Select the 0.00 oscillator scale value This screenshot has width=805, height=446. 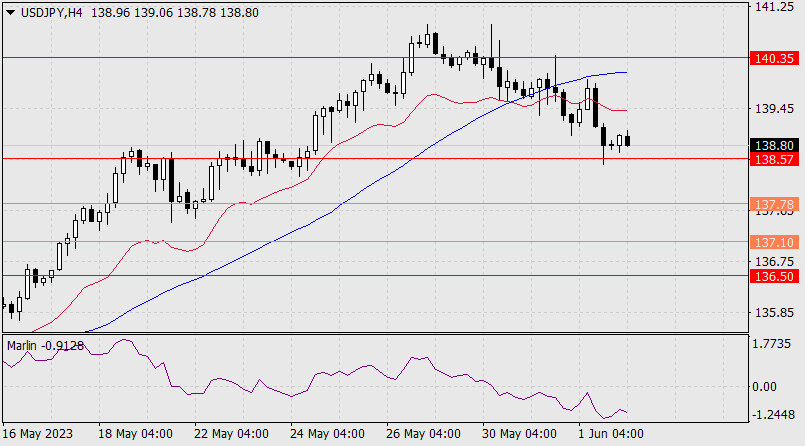[764, 386]
